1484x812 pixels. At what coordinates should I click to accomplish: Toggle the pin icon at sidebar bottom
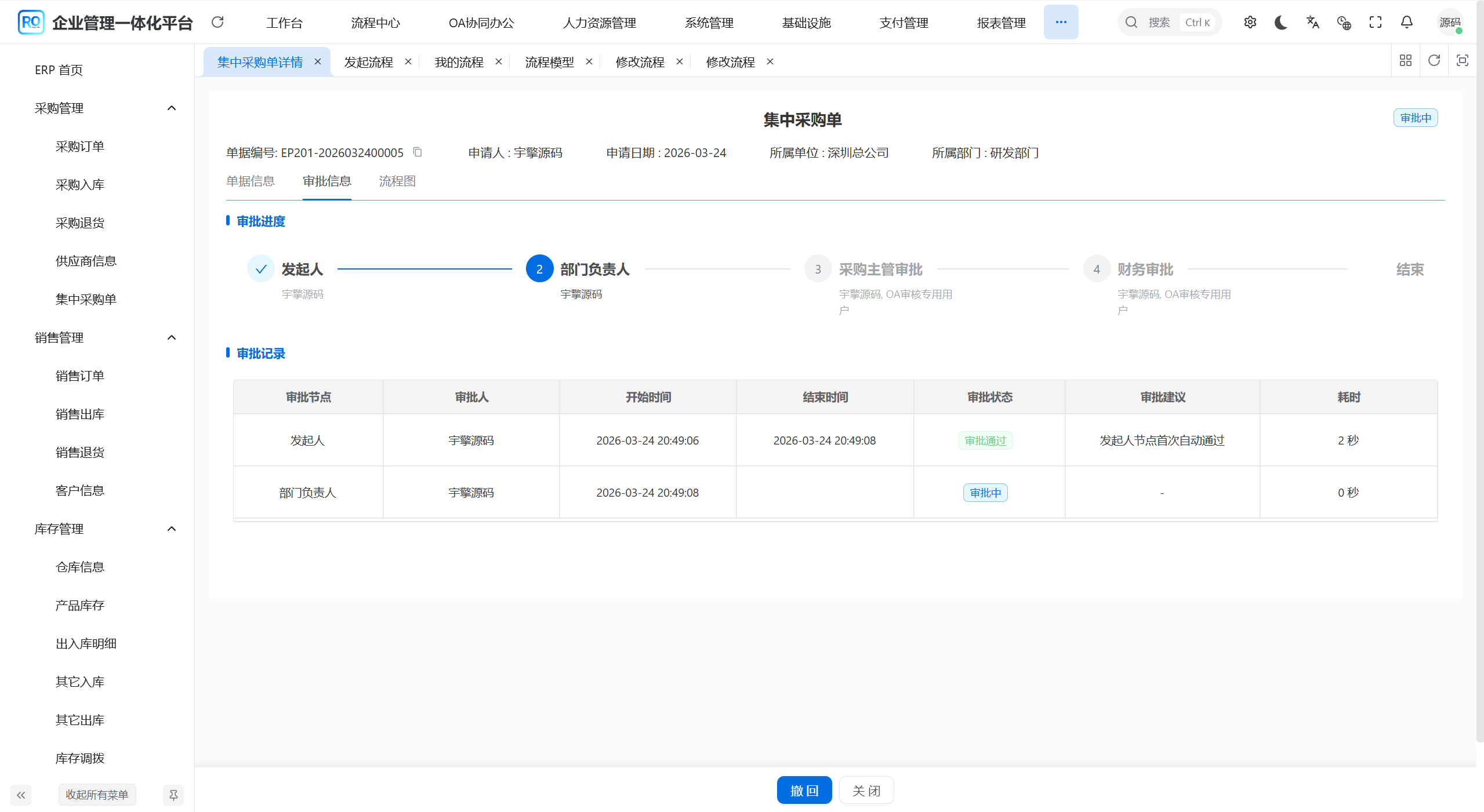click(x=173, y=795)
